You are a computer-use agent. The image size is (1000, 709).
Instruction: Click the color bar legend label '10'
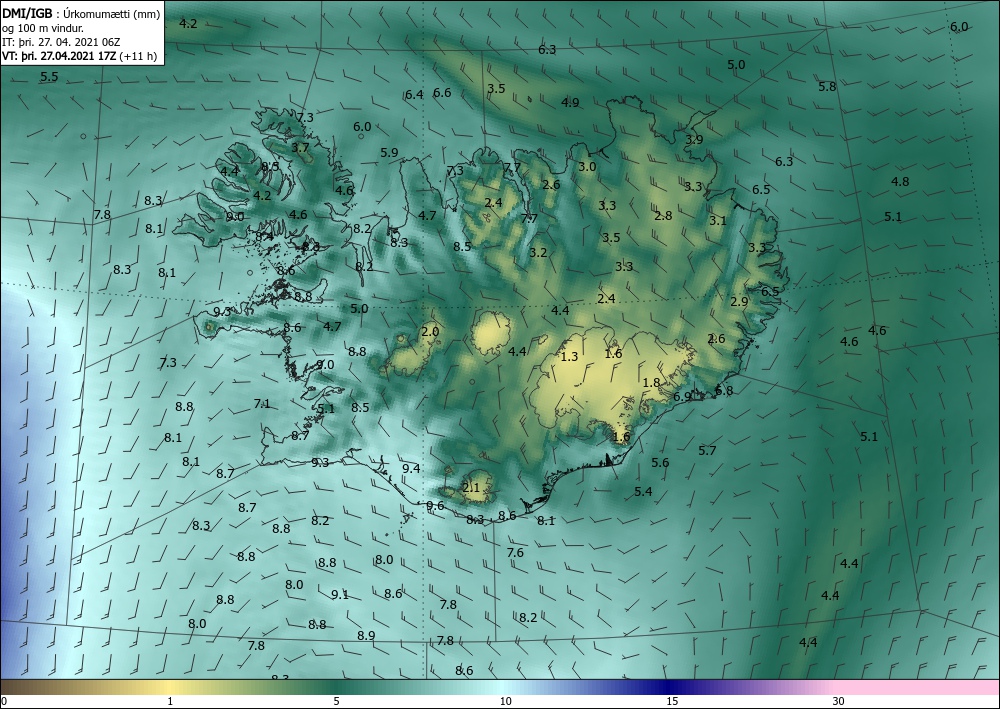[x=506, y=702]
